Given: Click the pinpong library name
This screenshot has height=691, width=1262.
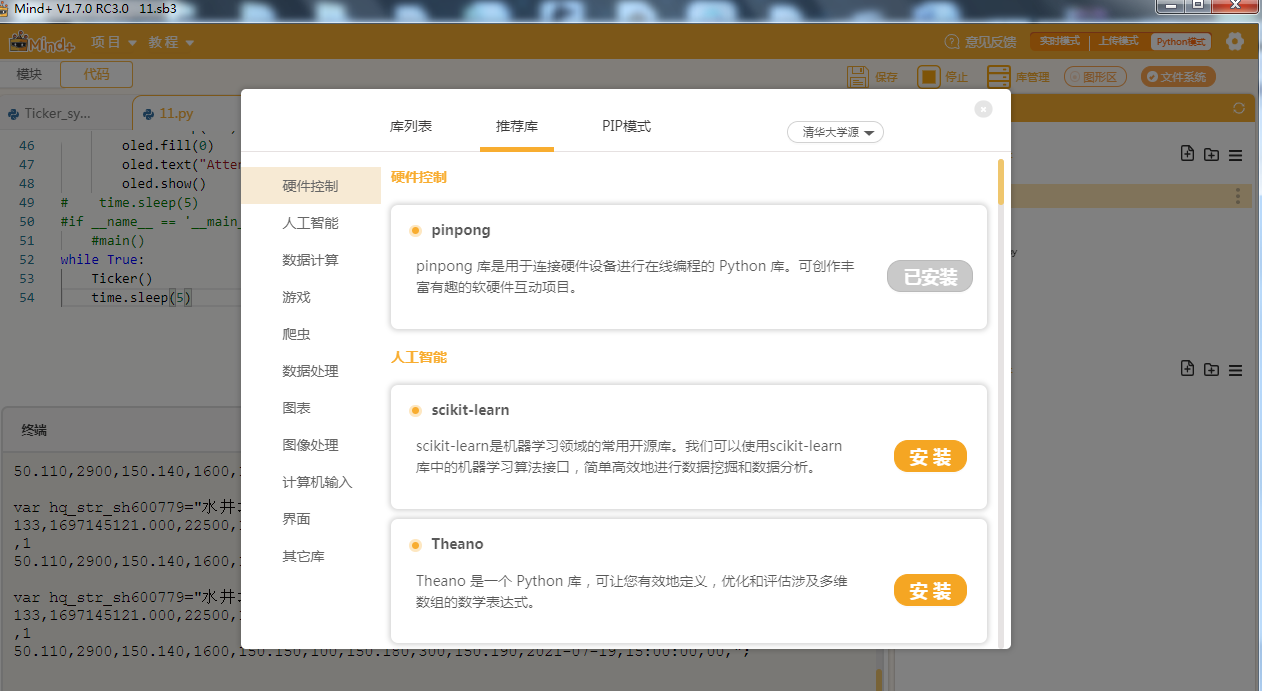Looking at the screenshot, I should pyautogui.click(x=461, y=230).
